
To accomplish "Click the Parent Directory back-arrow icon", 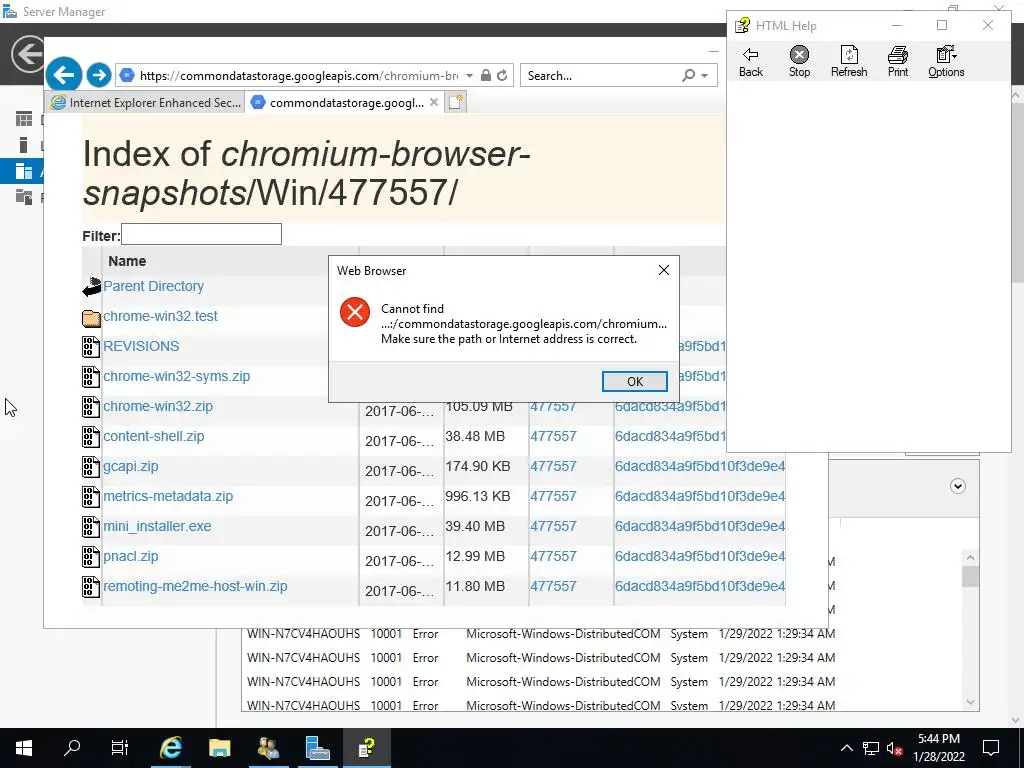I will 91,287.
